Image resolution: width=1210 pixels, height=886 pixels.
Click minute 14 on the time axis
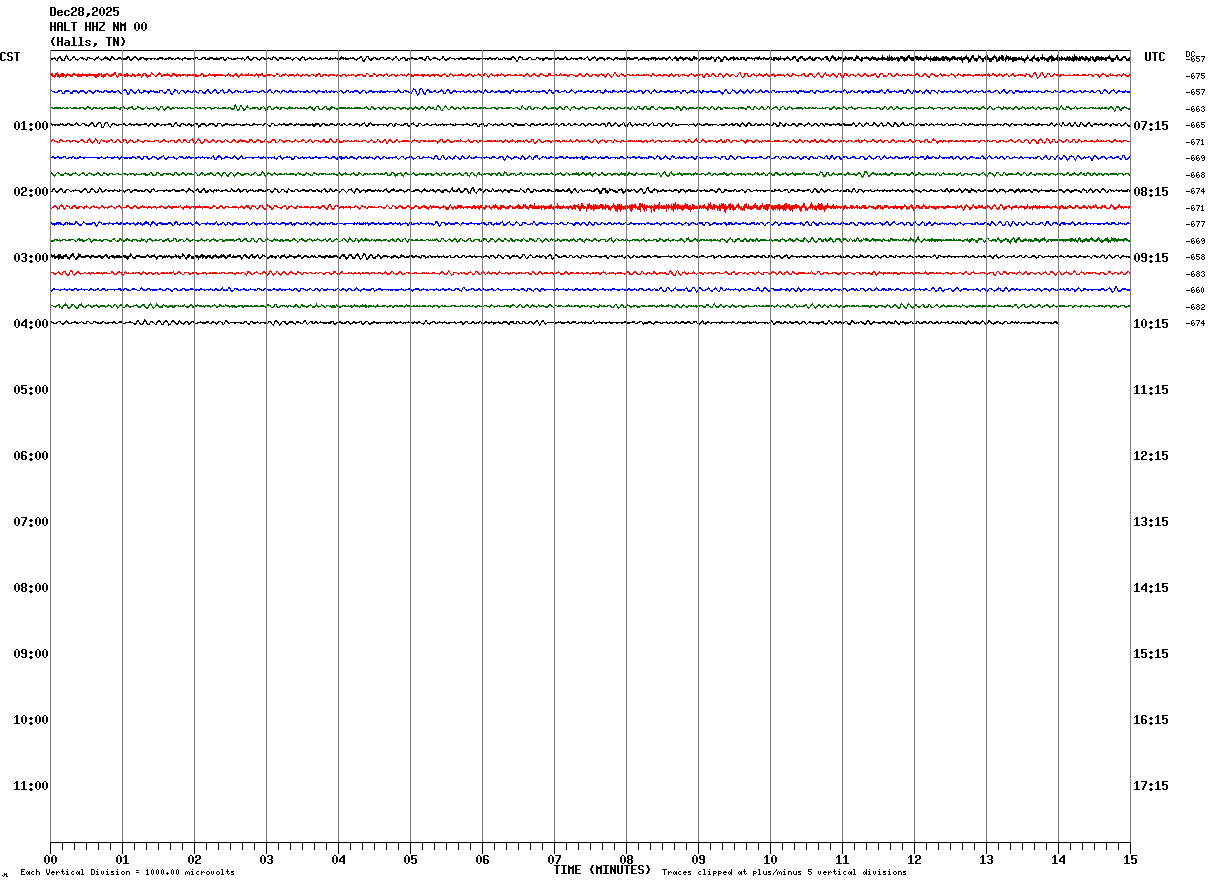[x=1058, y=860]
